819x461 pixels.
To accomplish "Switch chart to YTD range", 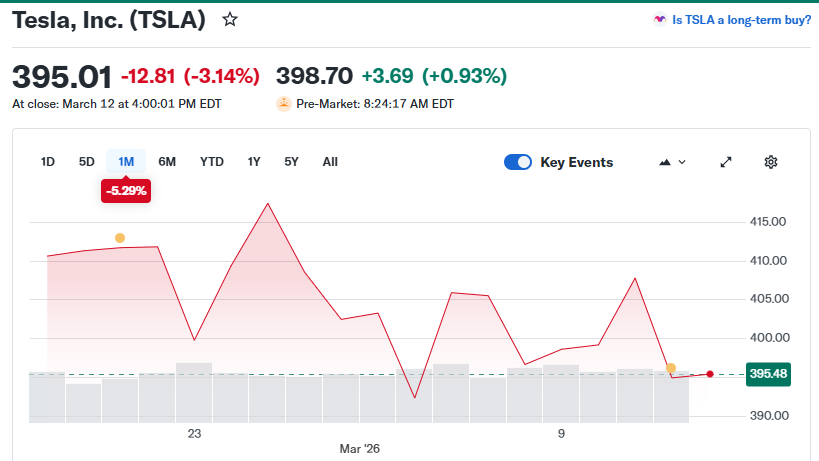I will coord(212,162).
